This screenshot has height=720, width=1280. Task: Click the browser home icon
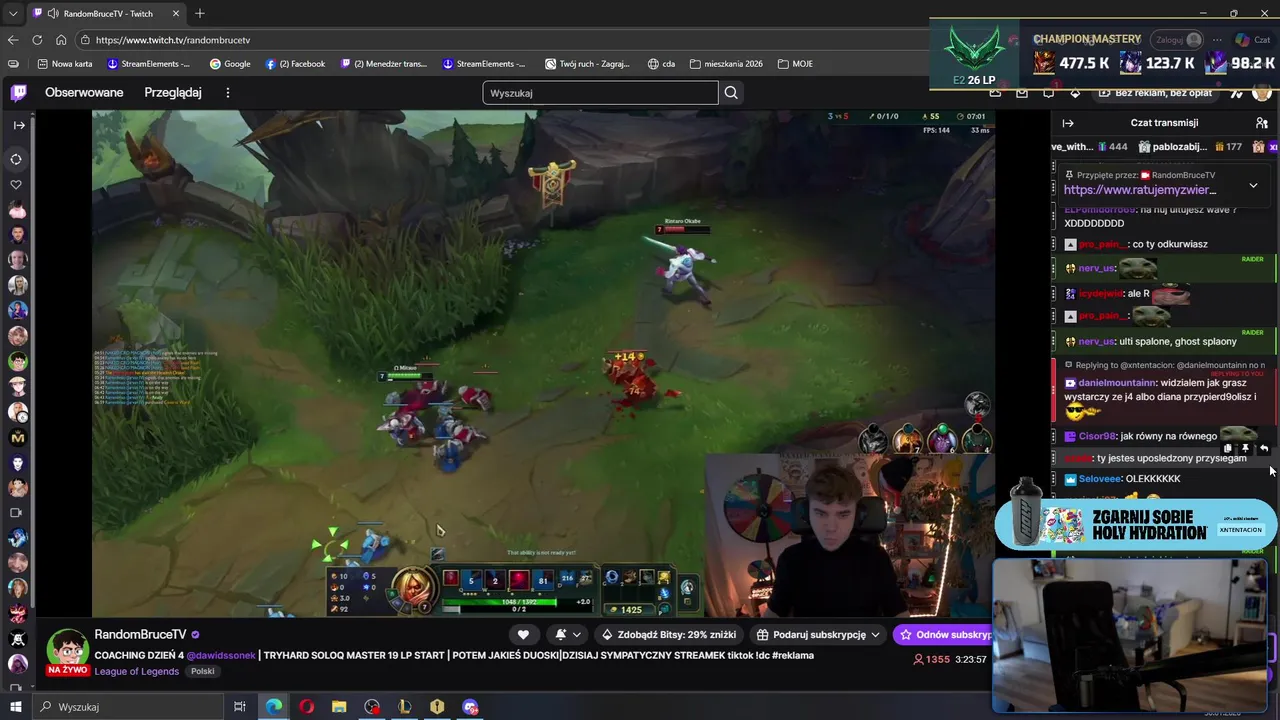61,40
